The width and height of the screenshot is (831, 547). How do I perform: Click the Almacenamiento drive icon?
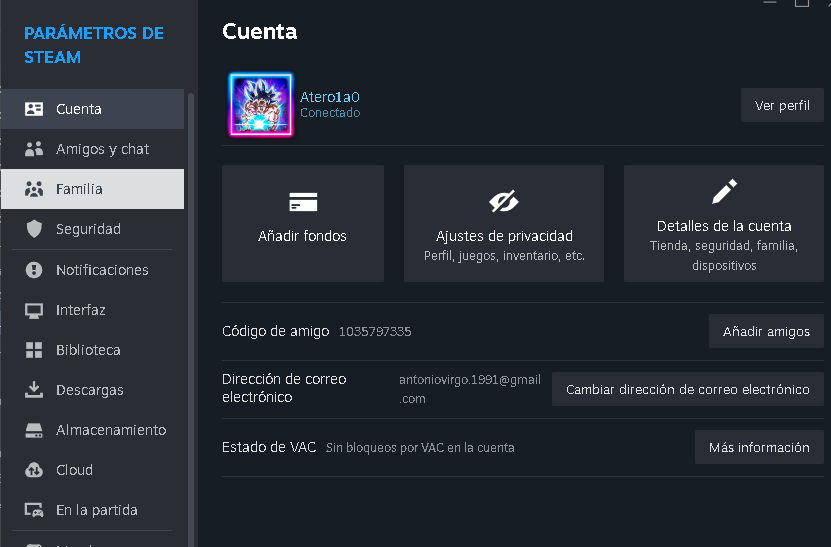click(34, 430)
